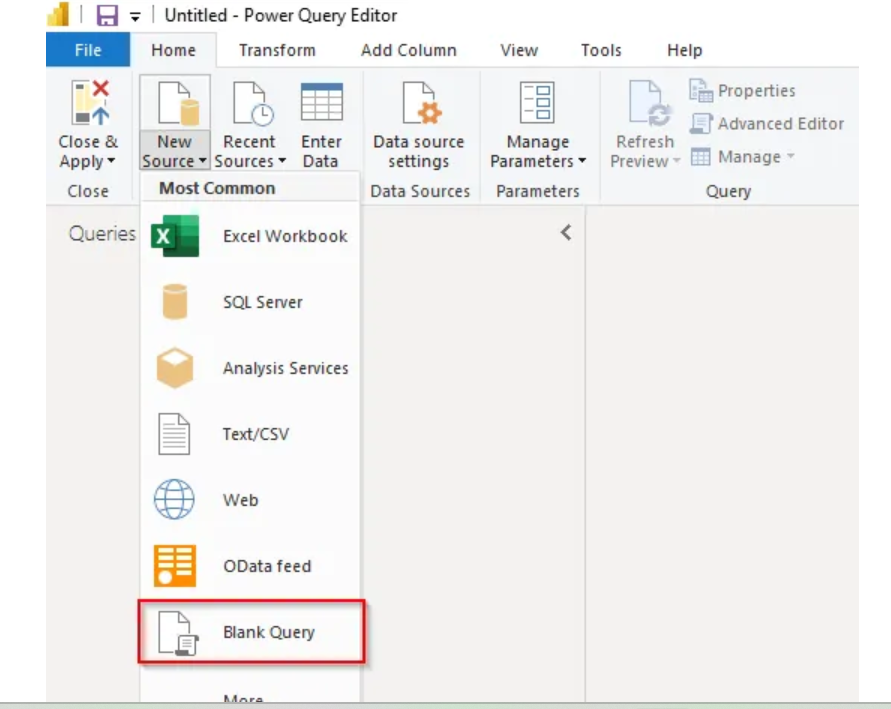Viewport: 891px width, 709px height.
Task: Click the Refresh Preview icon
Action: pos(650,103)
